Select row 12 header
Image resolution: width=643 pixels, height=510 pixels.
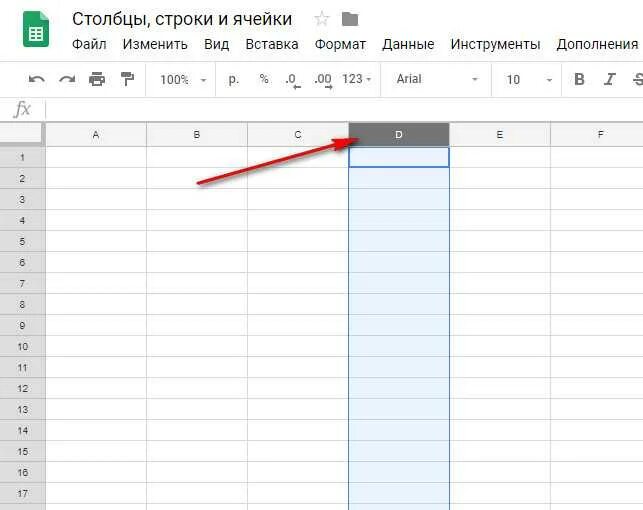(x=23, y=388)
